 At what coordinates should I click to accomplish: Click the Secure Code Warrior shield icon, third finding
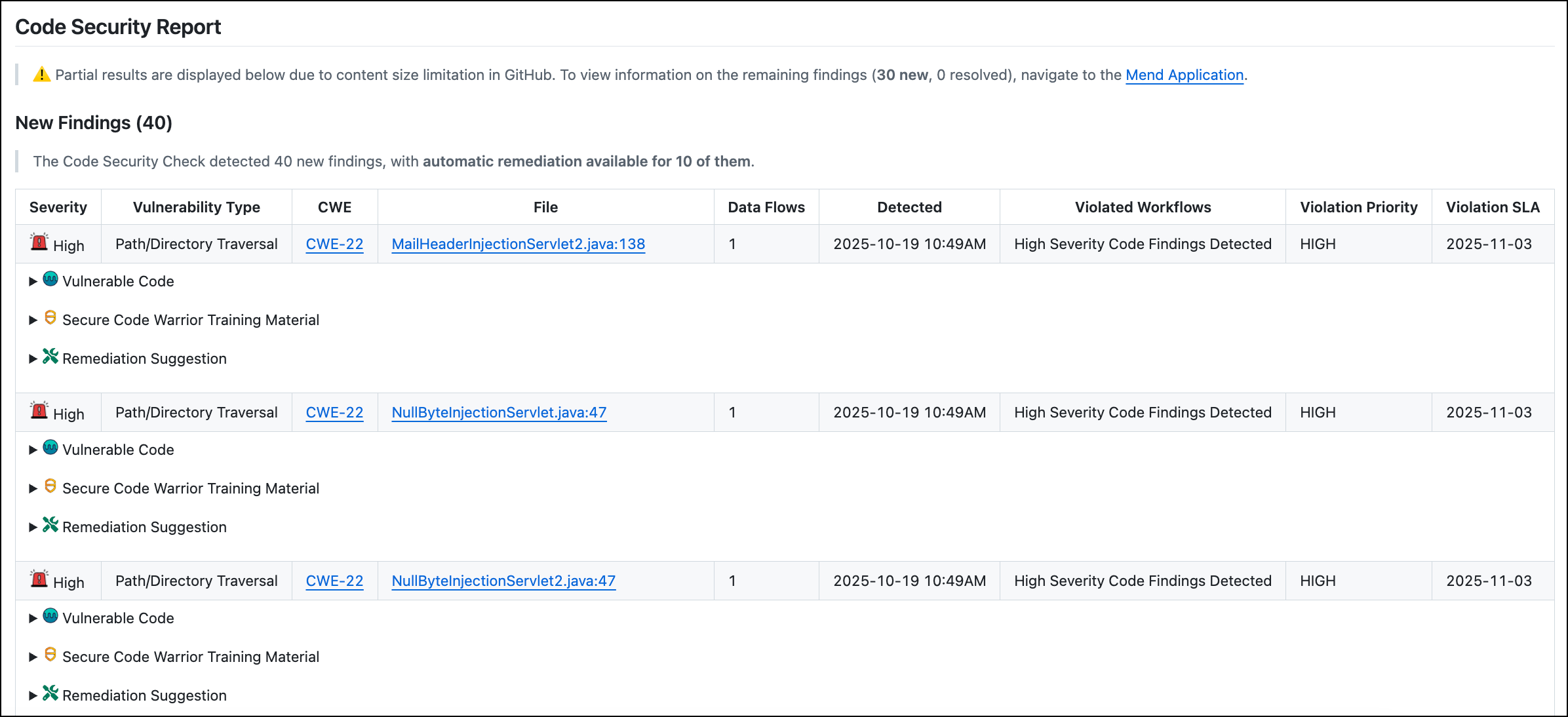(50, 655)
